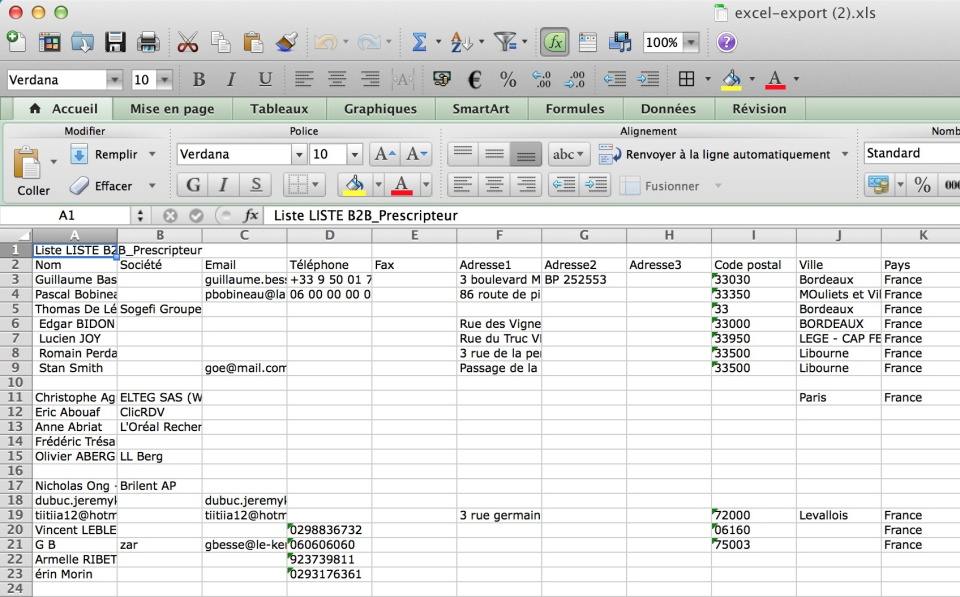960x597 pixels.
Task: Open the zoom 100% dropdown
Action: [x=691, y=42]
